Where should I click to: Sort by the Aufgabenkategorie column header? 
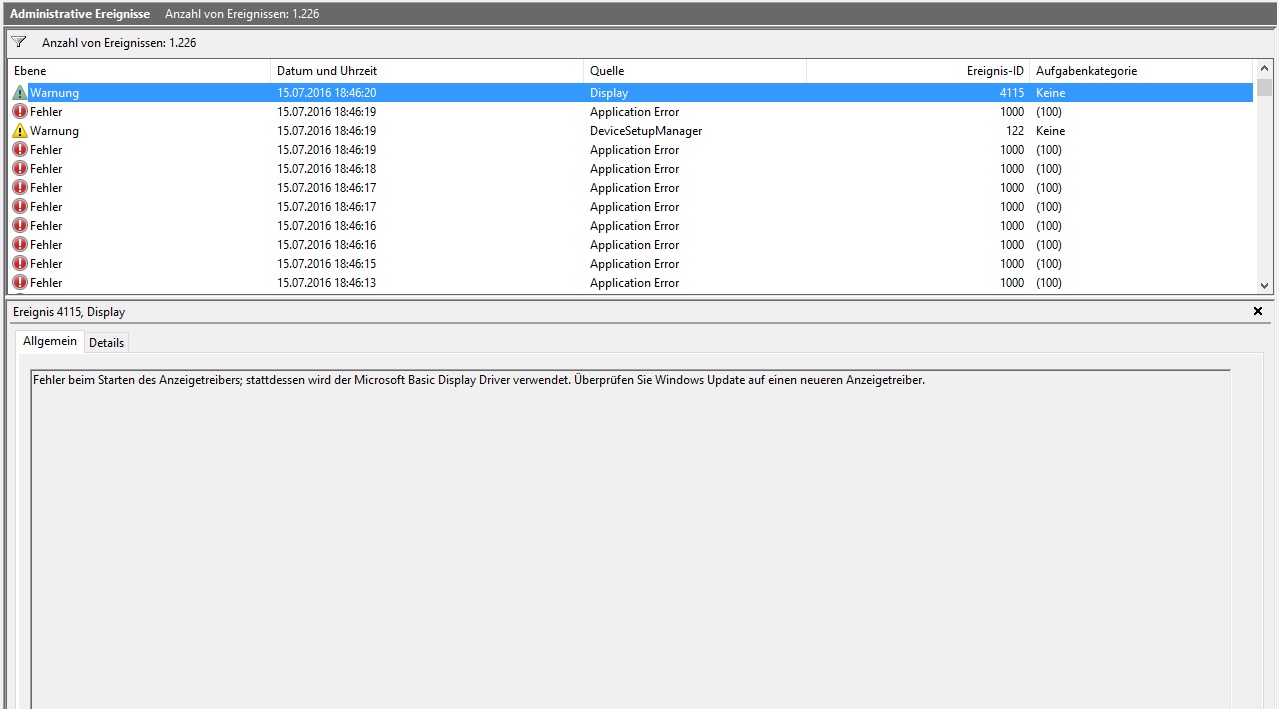coord(1141,71)
